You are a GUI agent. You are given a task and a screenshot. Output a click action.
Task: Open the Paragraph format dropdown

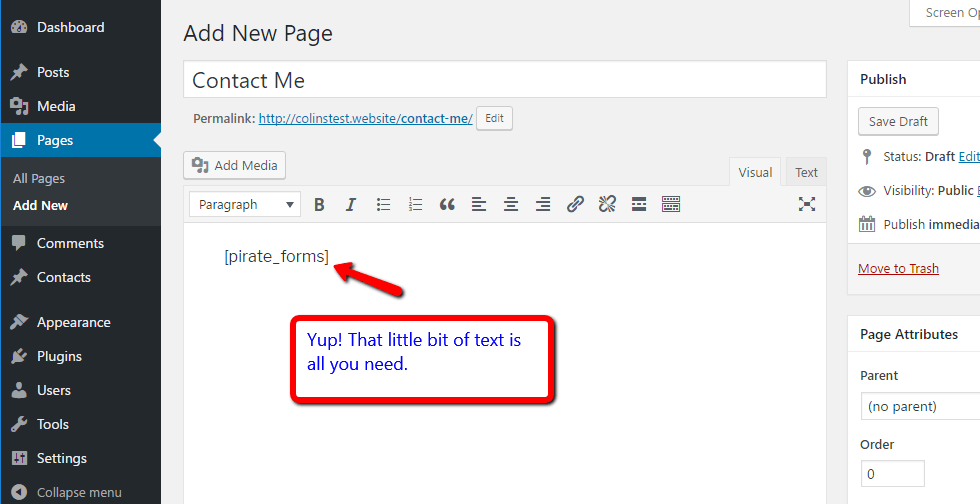[x=245, y=204]
